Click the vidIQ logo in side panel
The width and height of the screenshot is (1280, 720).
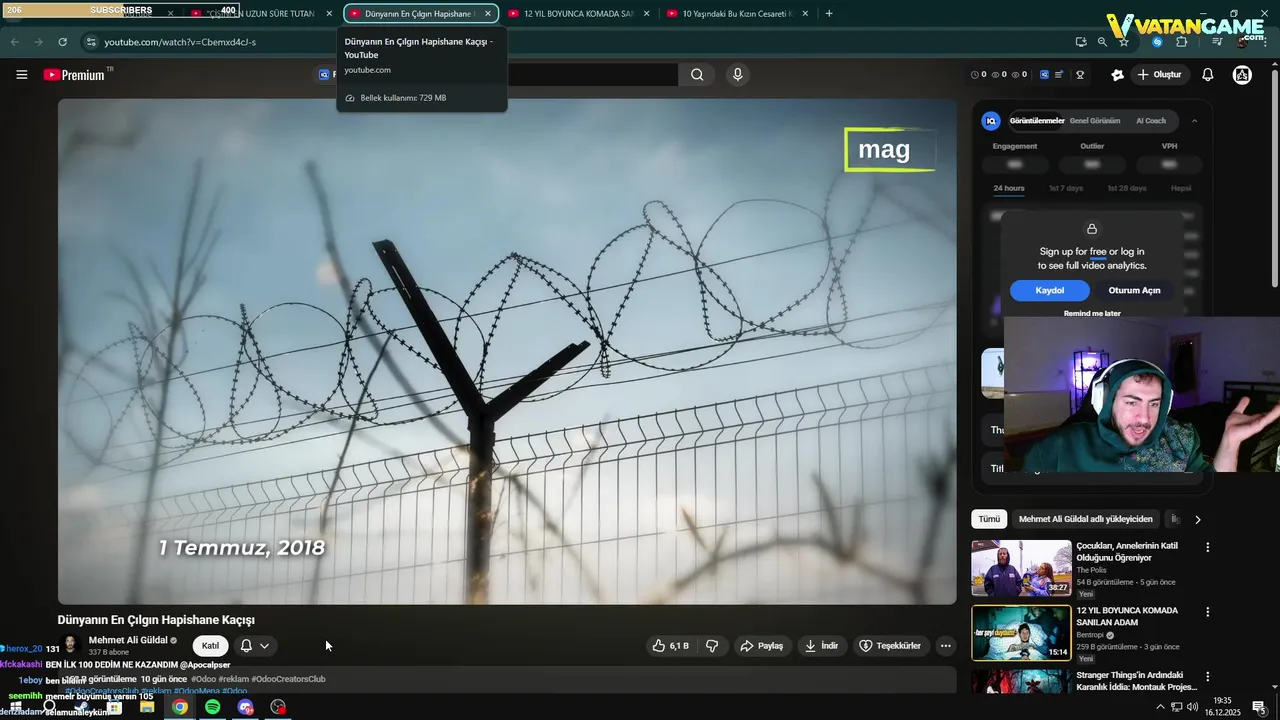pos(991,121)
